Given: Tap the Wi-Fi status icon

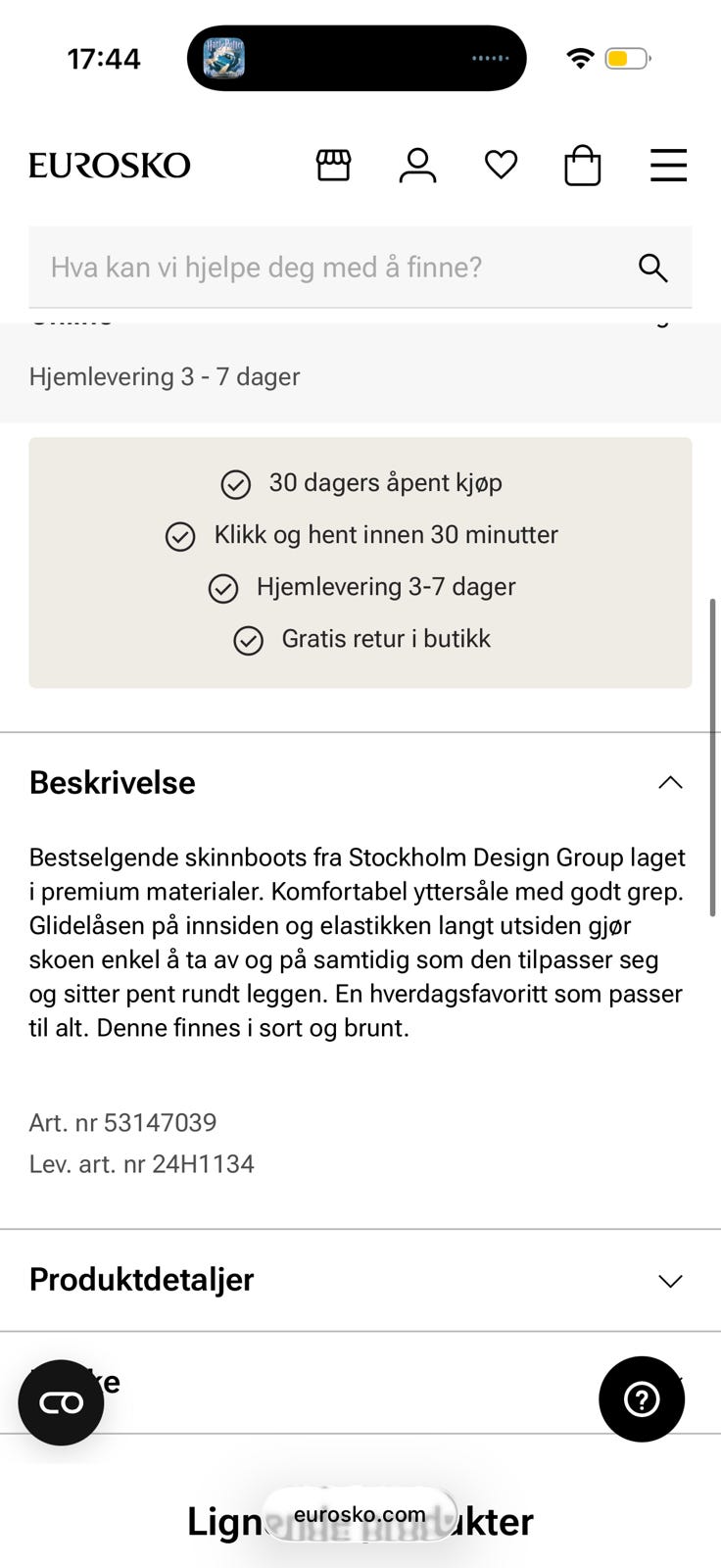Looking at the screenshot, I should pos(580,58).
